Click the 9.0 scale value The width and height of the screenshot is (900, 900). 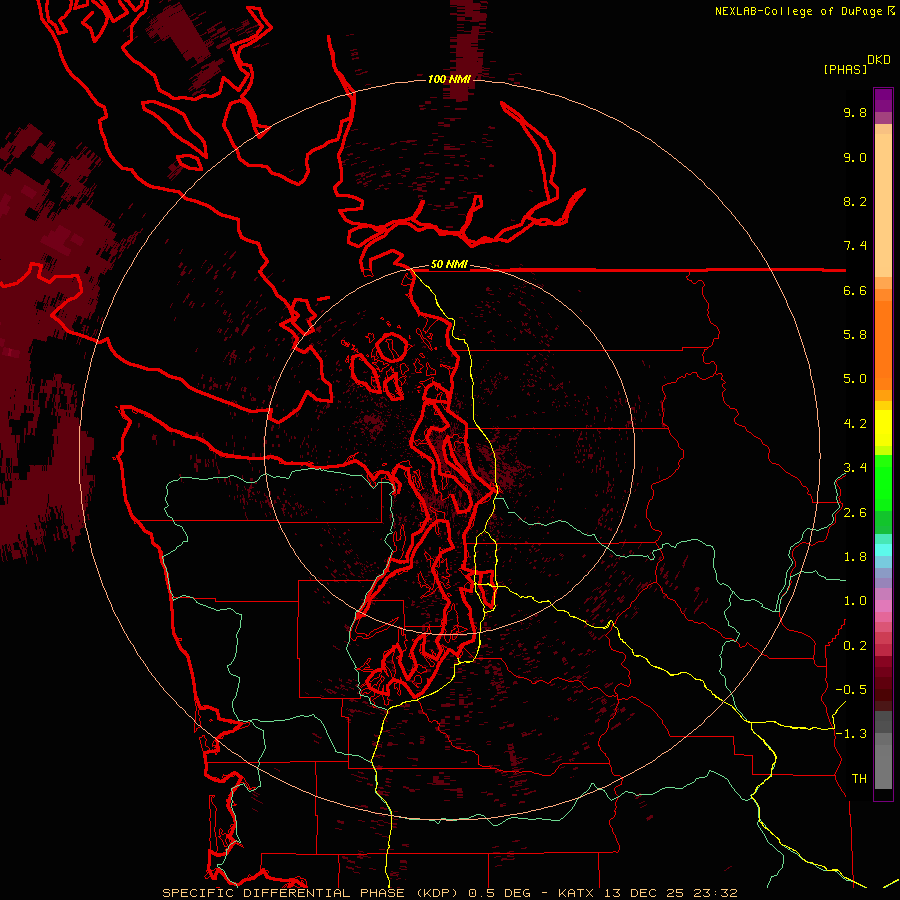point(855,157)
